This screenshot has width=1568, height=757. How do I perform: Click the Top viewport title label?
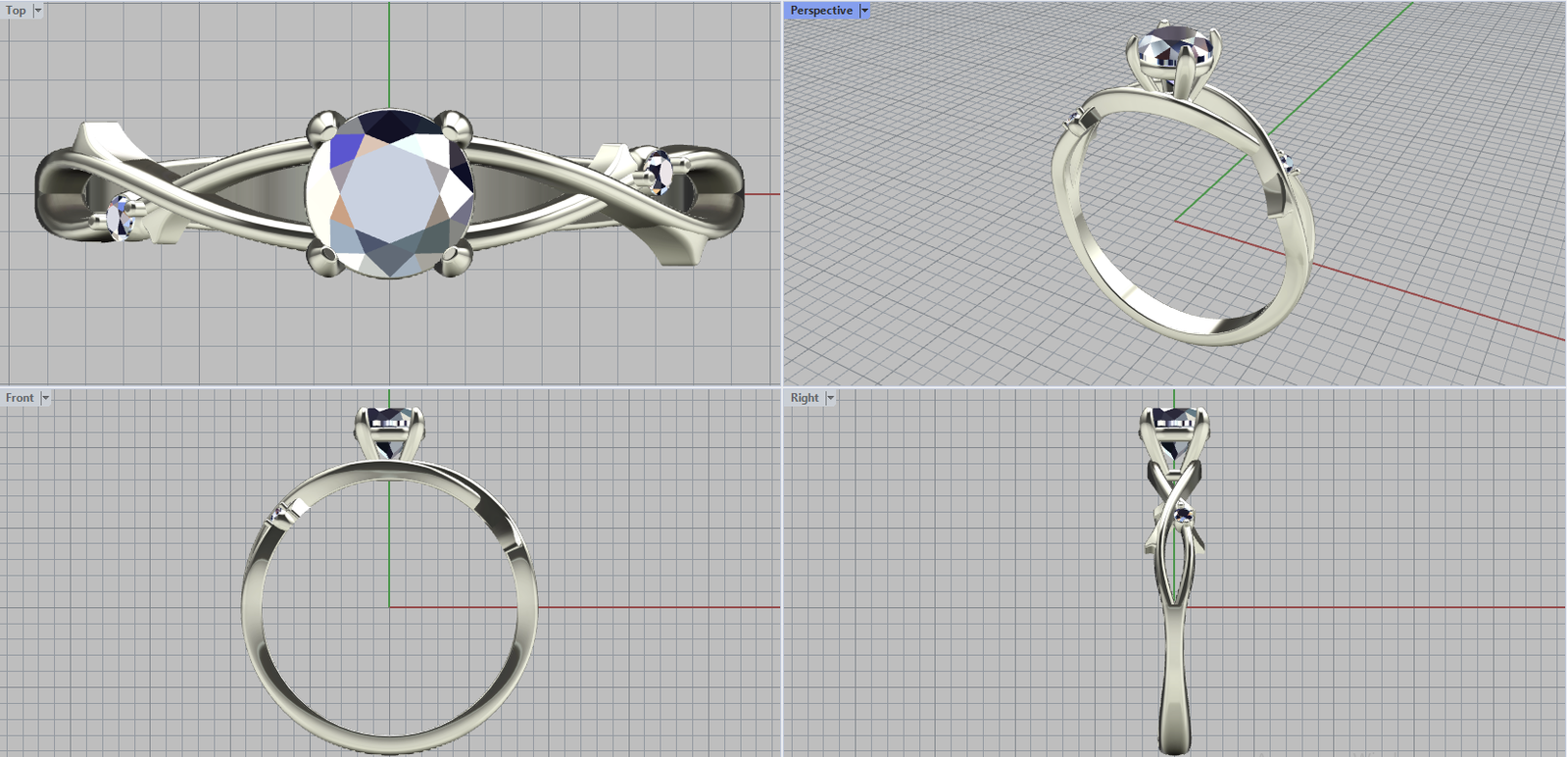17,11
